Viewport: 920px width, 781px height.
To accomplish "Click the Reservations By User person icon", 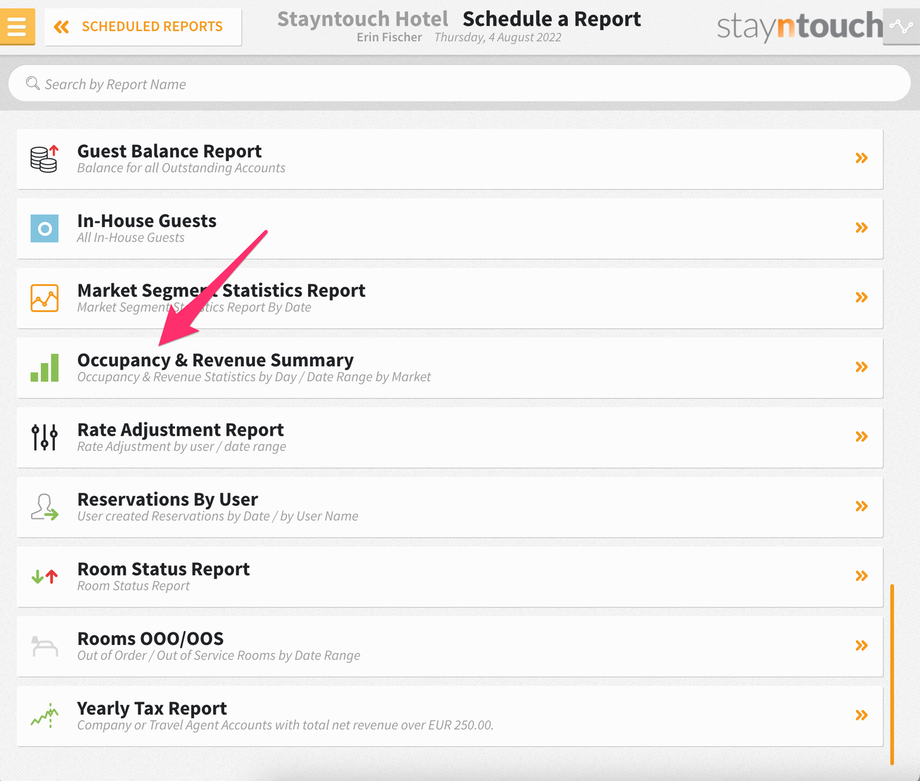I will coord(45,507).
